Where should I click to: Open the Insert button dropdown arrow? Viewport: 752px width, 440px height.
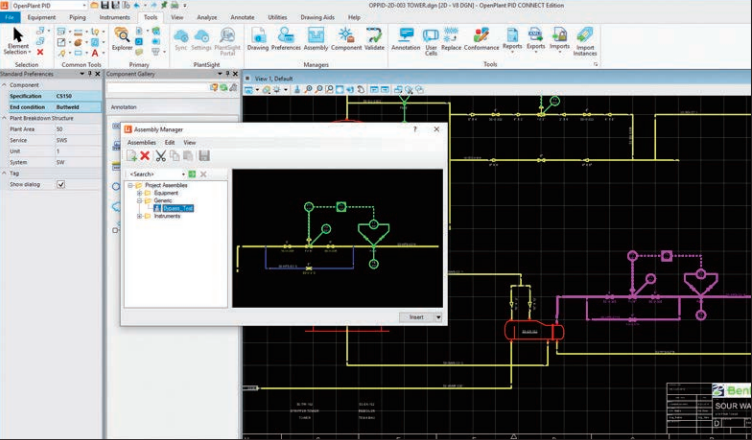(438, 317)
